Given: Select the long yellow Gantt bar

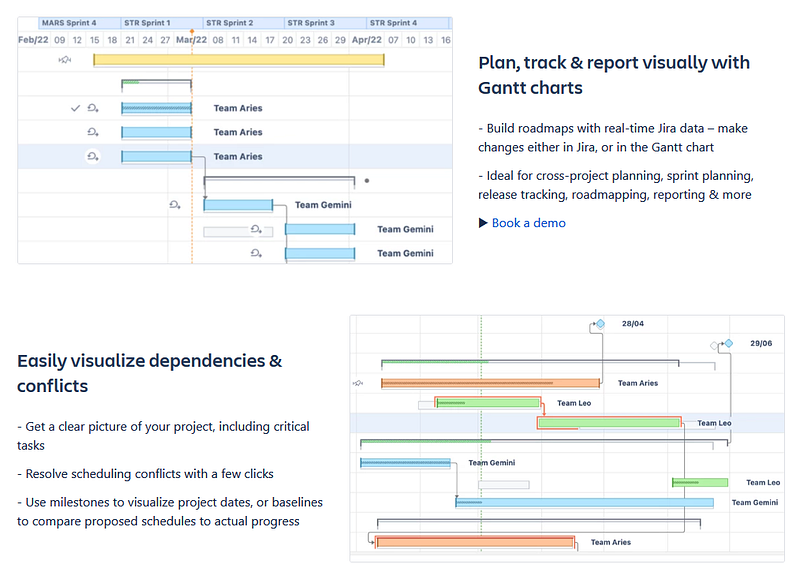Looking at the screenshot, I should (x=239, y=60).
